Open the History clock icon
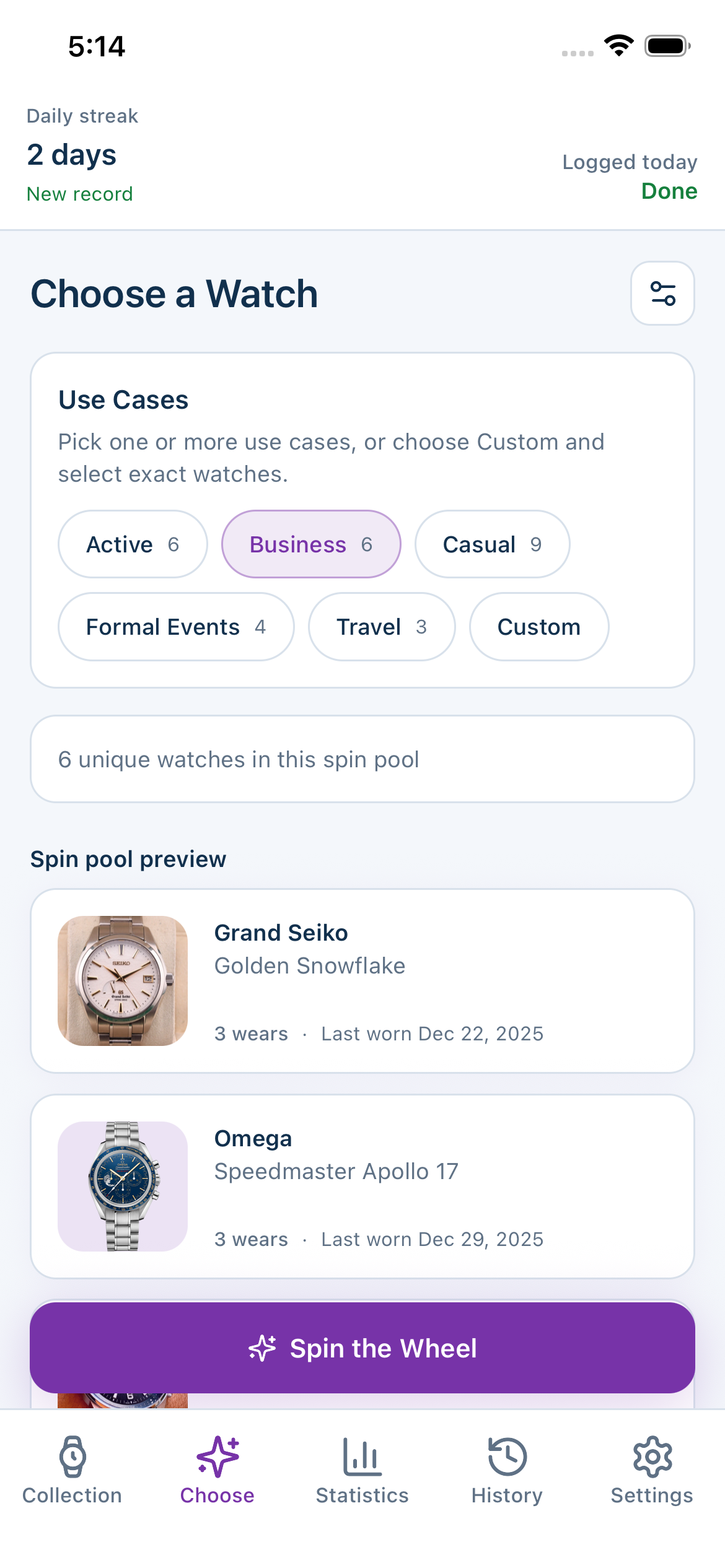 (507, 1456)
